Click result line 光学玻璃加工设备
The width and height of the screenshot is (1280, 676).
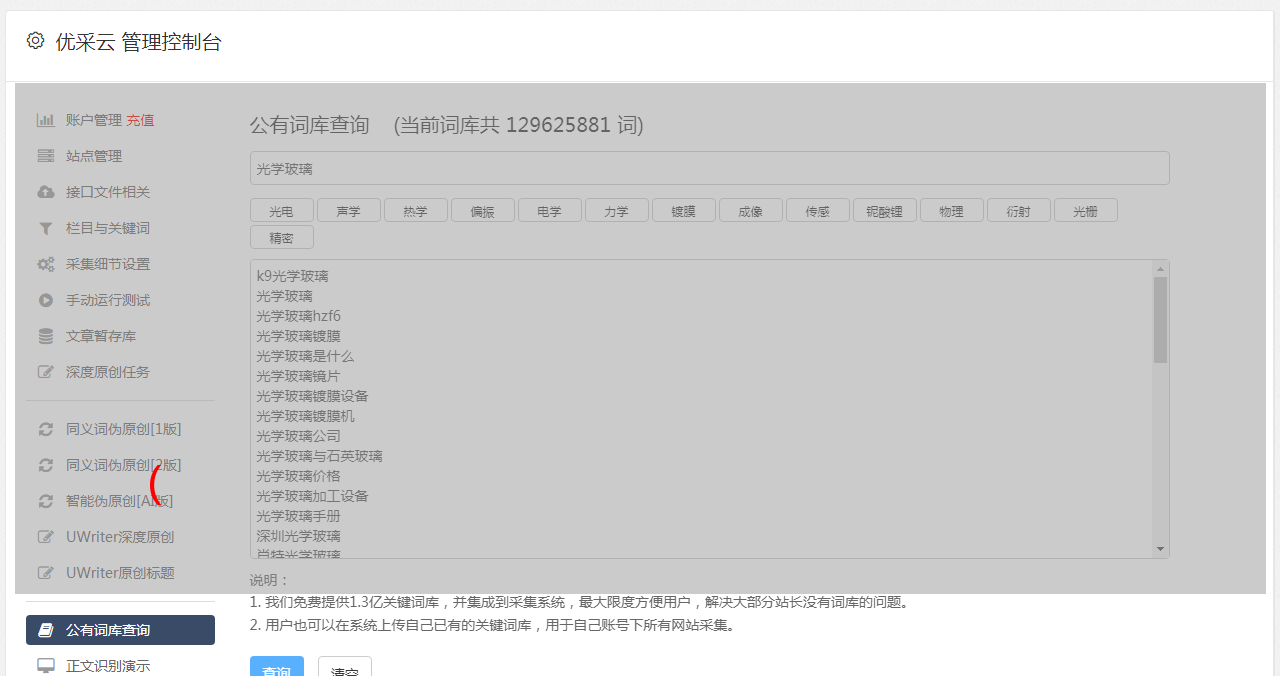[312, 496]
